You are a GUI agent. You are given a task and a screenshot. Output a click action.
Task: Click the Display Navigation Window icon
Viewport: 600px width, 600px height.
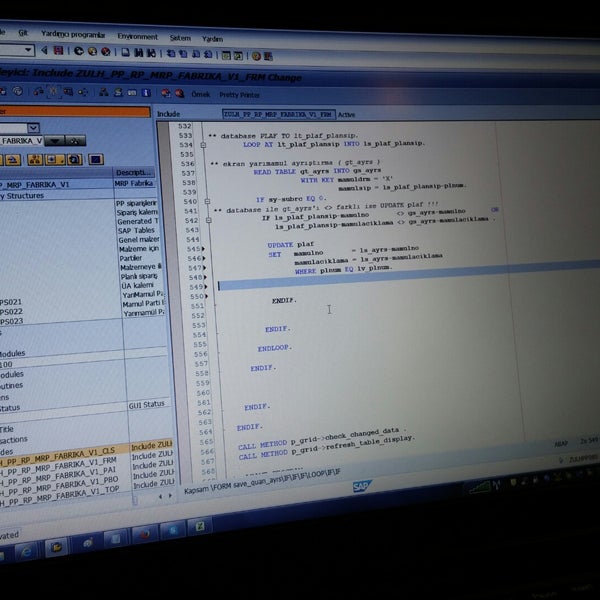coord(118,93)
